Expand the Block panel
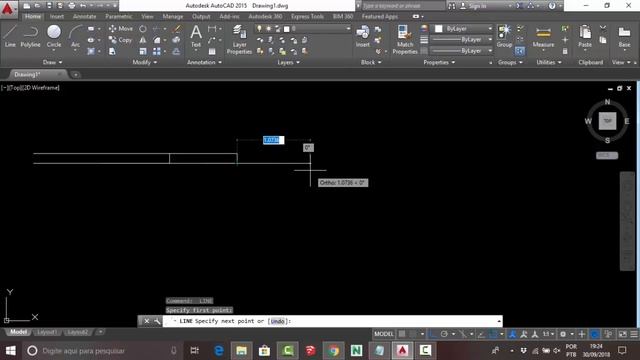 pyautogui.click(x=371, y=62)
